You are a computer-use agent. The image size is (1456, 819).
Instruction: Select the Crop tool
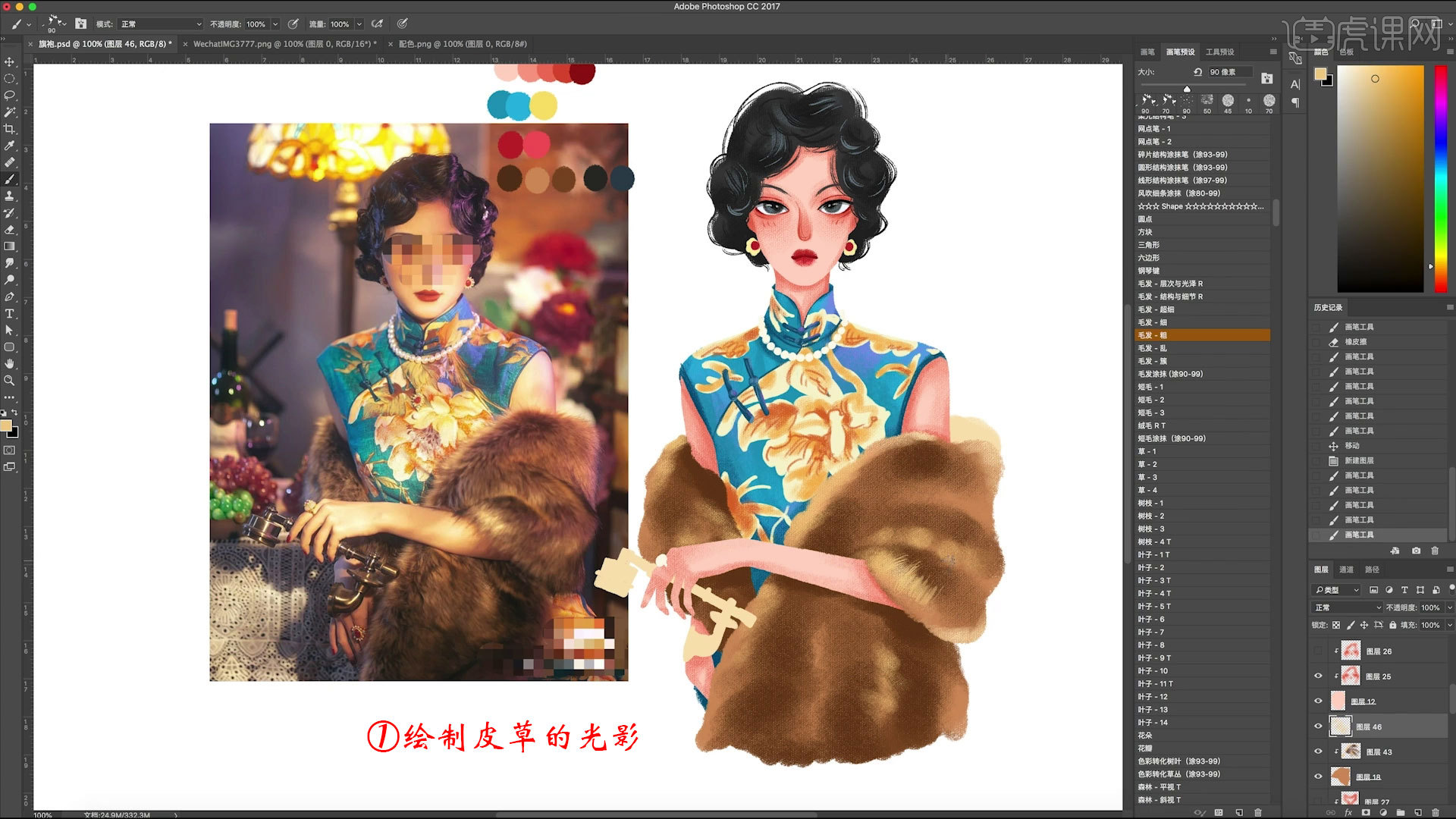click(x=9, y=129)
